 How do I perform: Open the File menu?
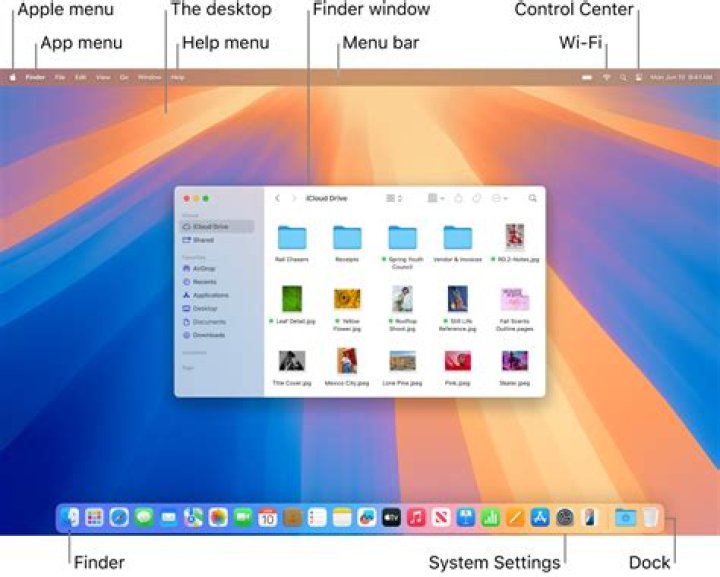(x=60, y=78)
